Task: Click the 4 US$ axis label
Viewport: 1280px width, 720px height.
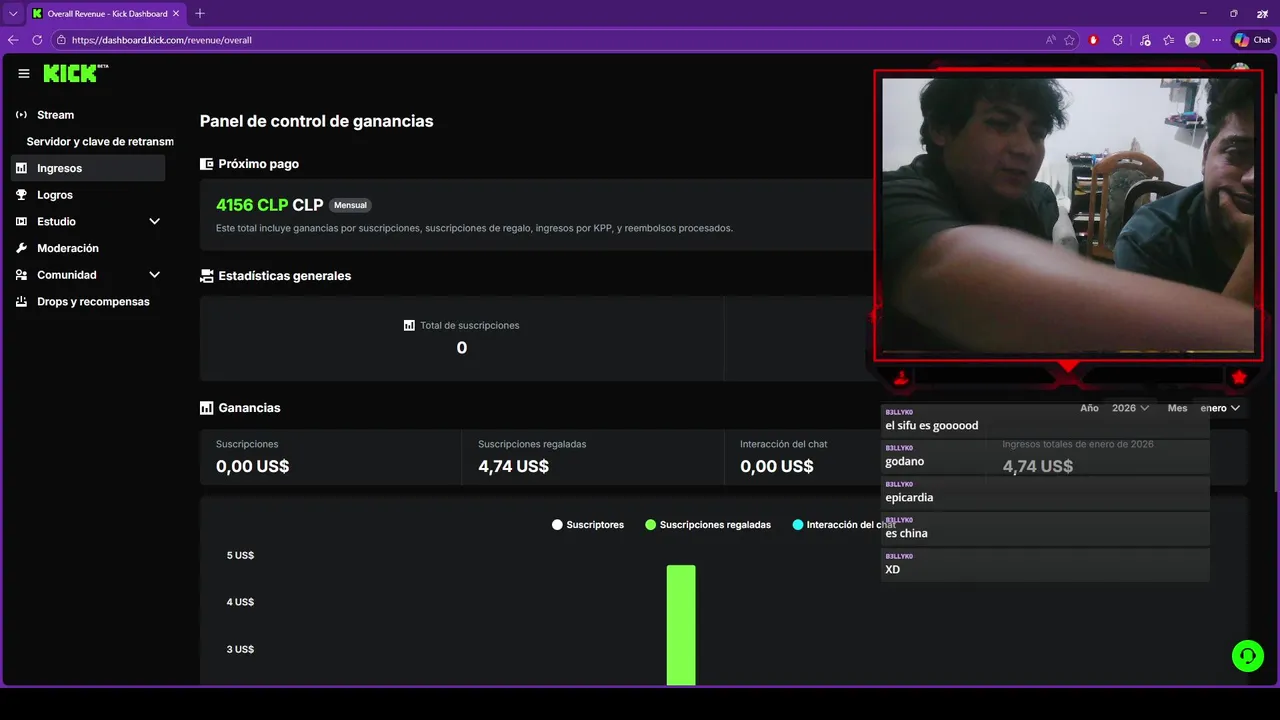Action: [240, 602]
